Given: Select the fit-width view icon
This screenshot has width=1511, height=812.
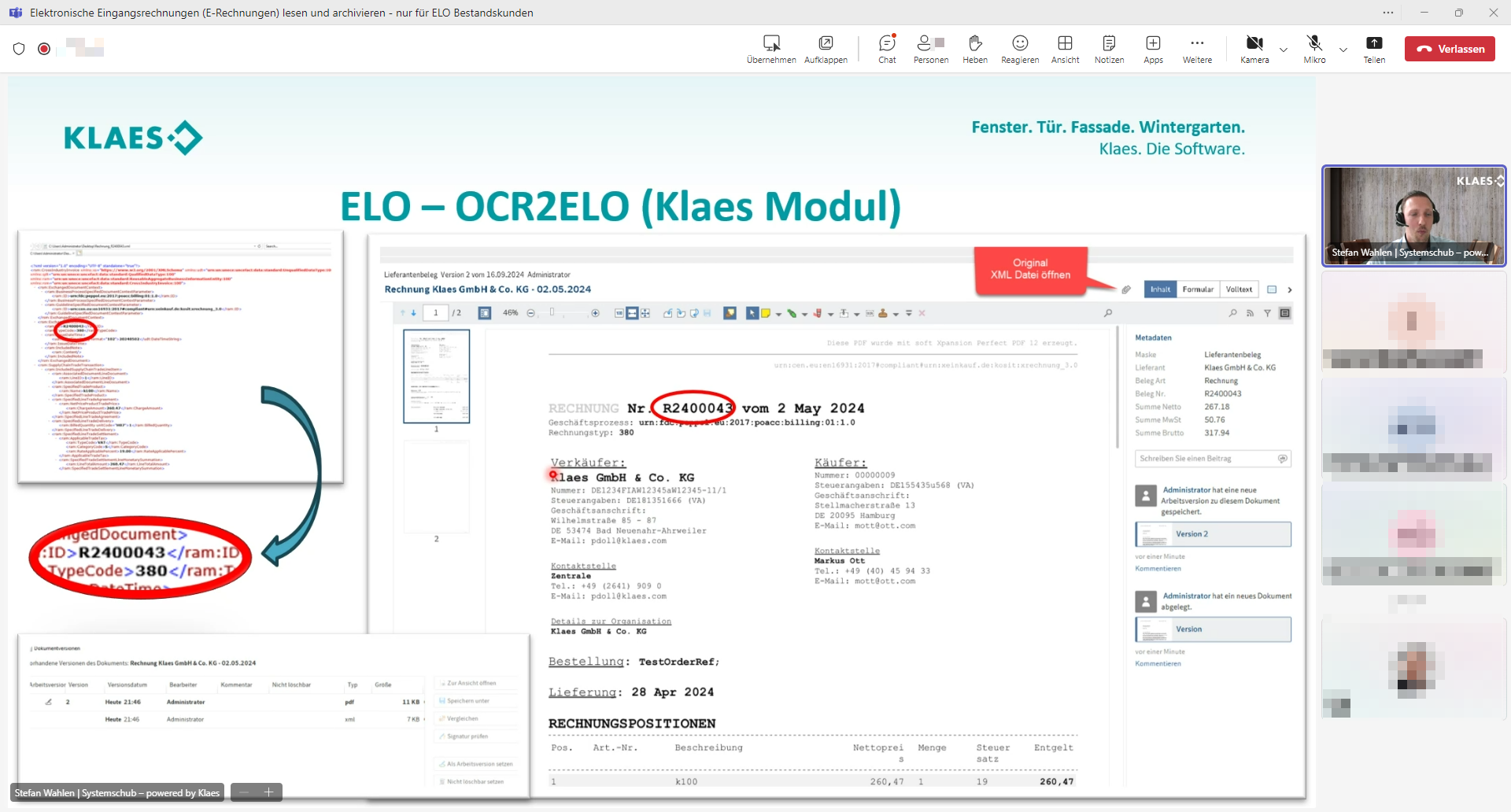Looking at the screenshot, I should [x=632, y=313].
